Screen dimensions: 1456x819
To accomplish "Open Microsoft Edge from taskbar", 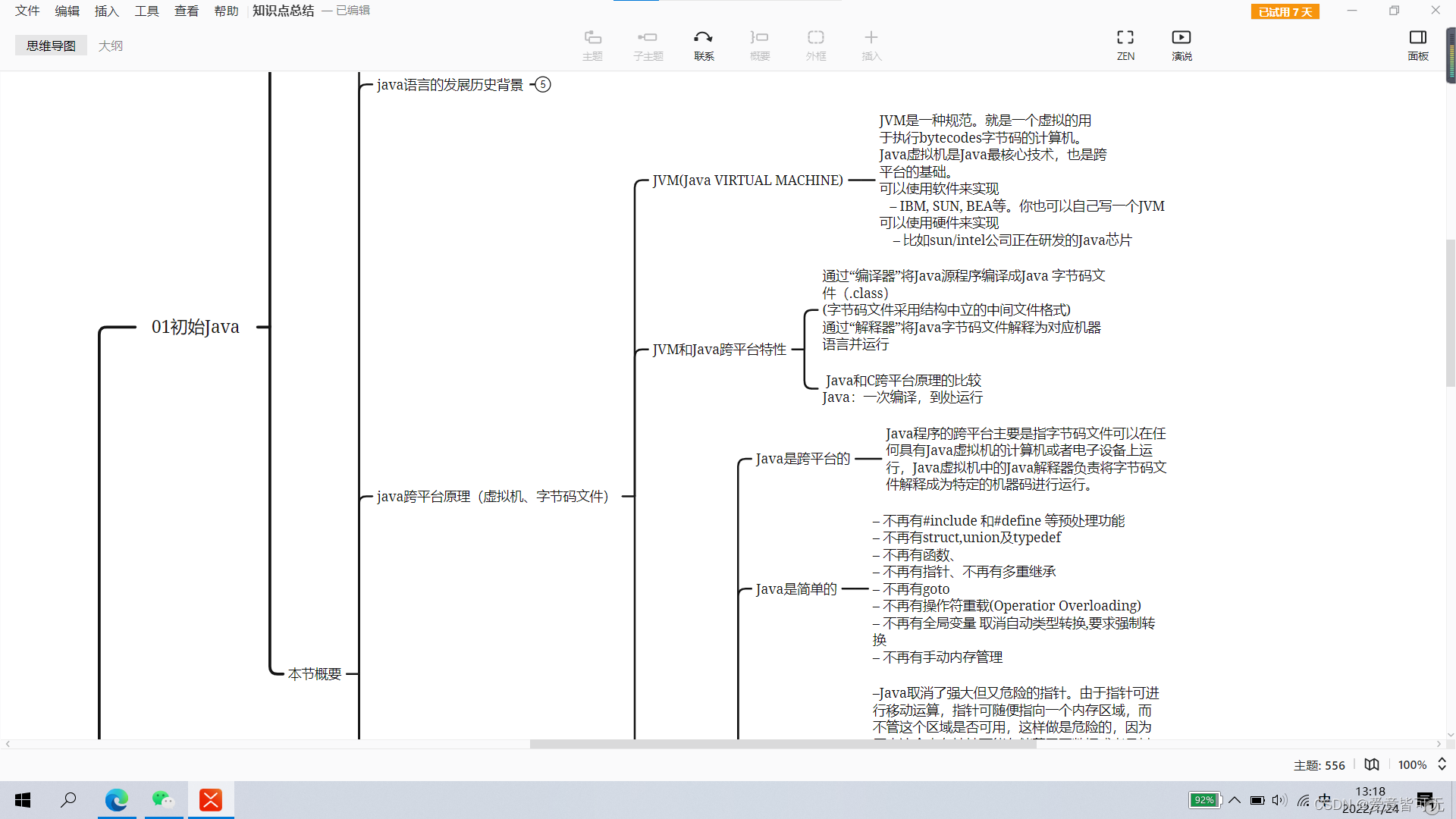I will coord(117,800).
